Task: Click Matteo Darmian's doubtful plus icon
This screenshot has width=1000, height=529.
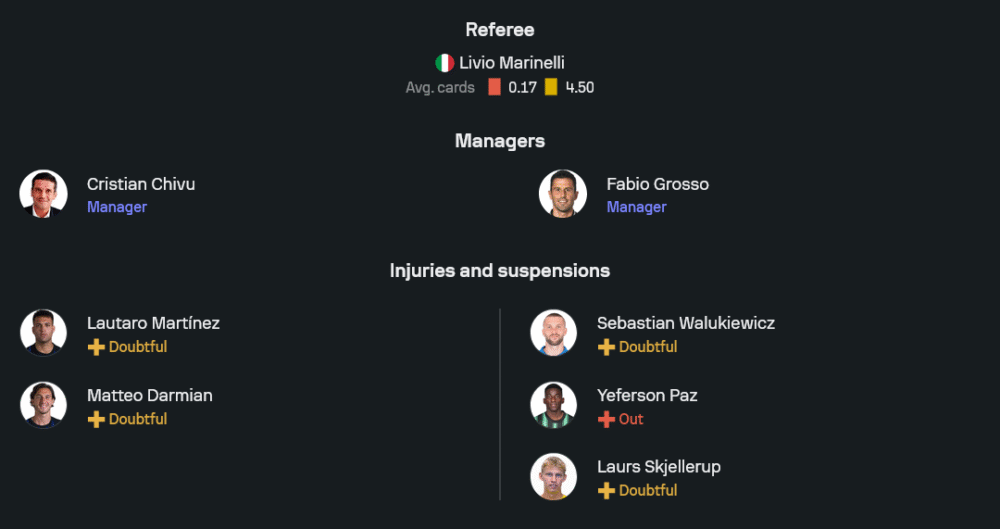Action: pos(96,419)
